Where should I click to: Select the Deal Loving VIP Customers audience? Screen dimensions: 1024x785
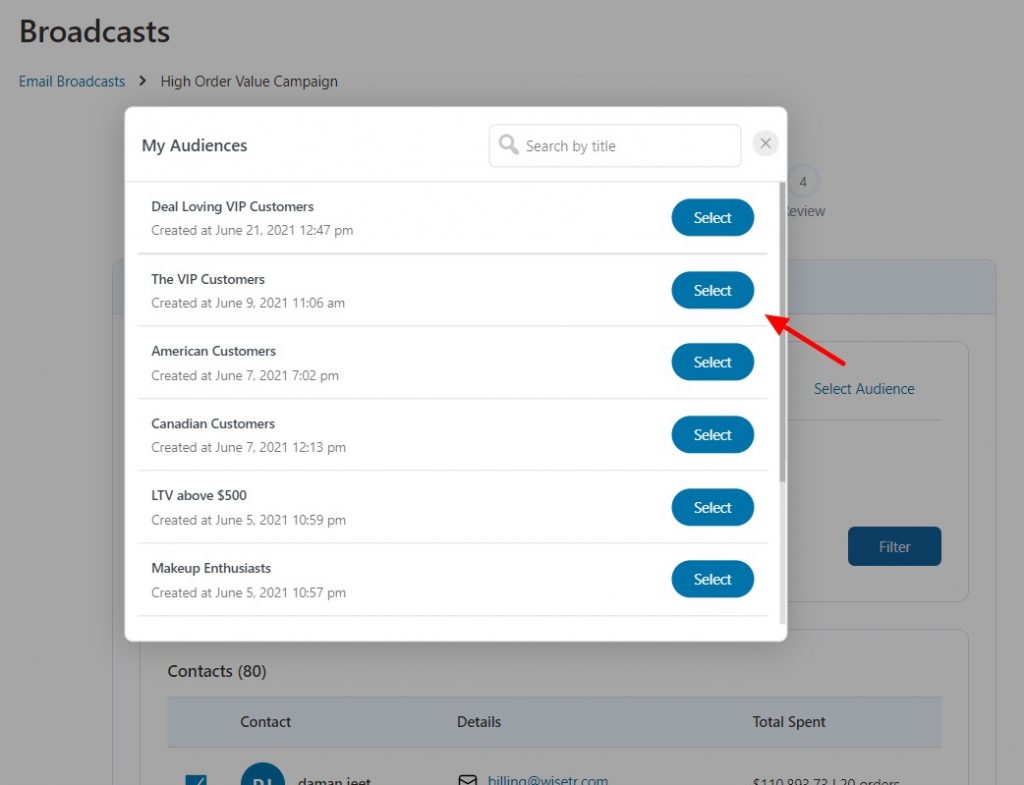tap(712, 217)
